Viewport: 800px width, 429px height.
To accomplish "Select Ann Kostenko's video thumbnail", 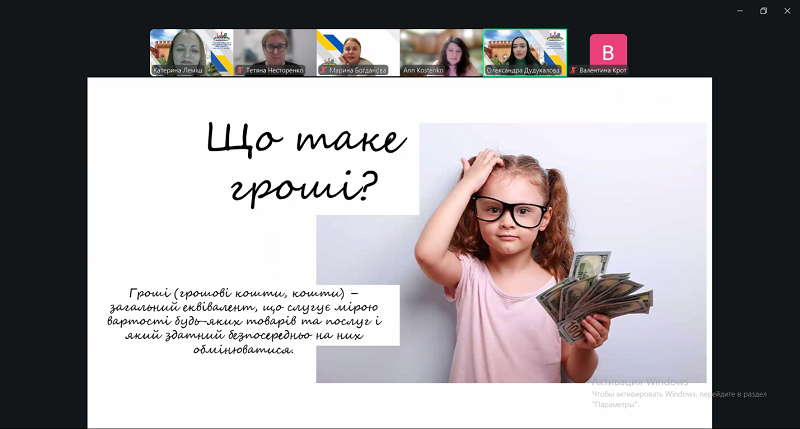I will pos(441,48).
